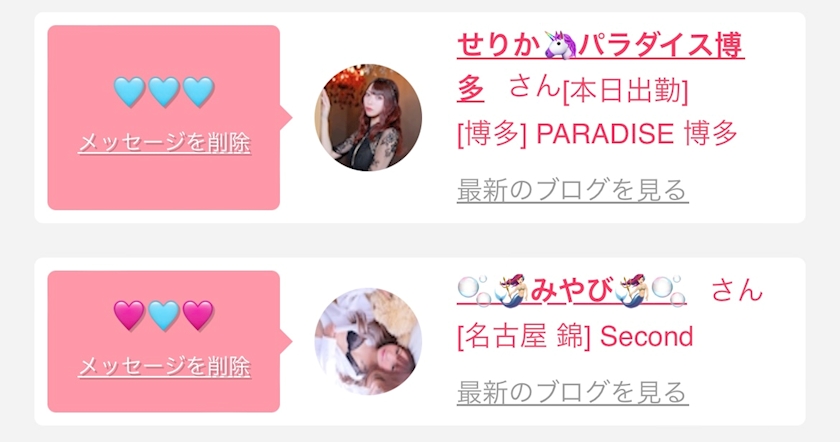Screen dimensions: 840x442
Task: Open みやび's round profile photo
Action: point(368,341)
